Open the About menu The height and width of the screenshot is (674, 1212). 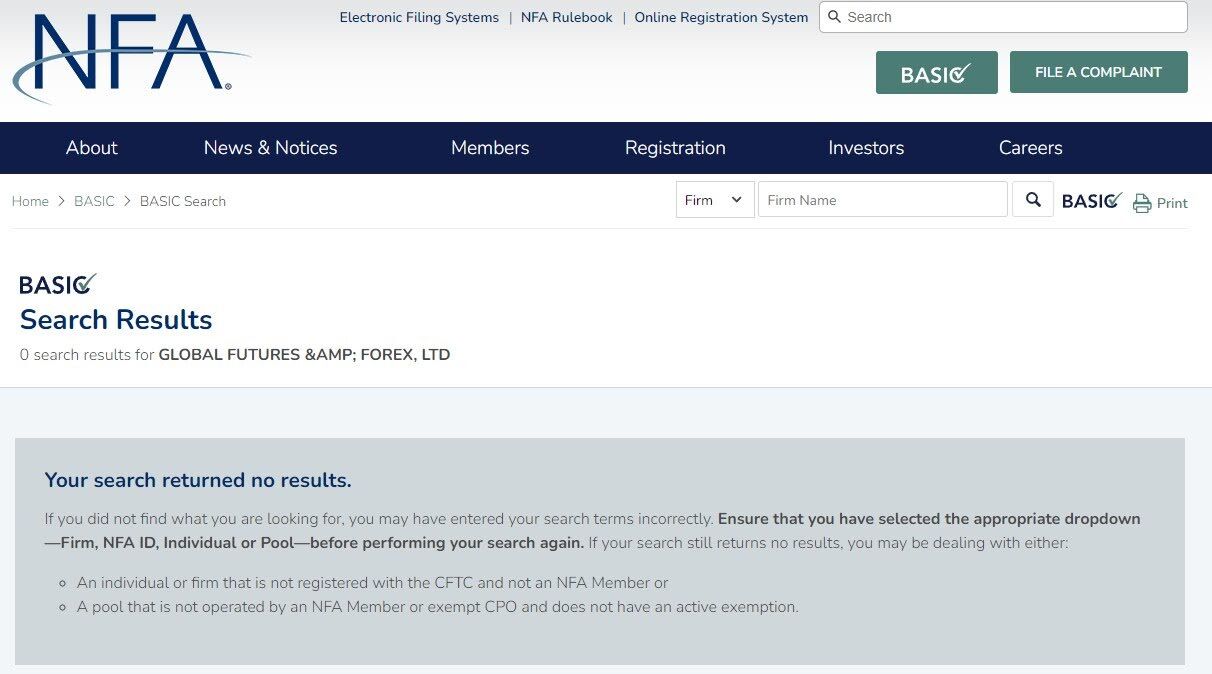click(91, 148)
